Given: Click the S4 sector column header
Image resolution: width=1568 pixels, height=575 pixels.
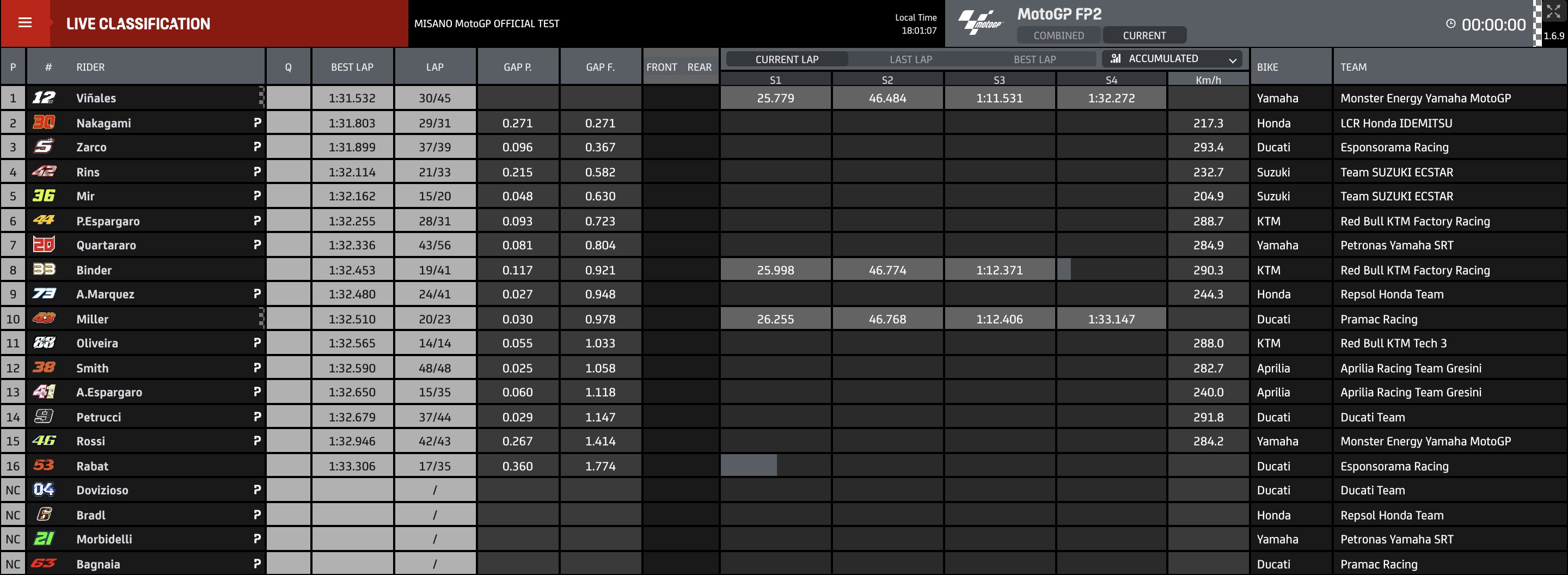Looking at the screenshot, I should coord(1111,79).
